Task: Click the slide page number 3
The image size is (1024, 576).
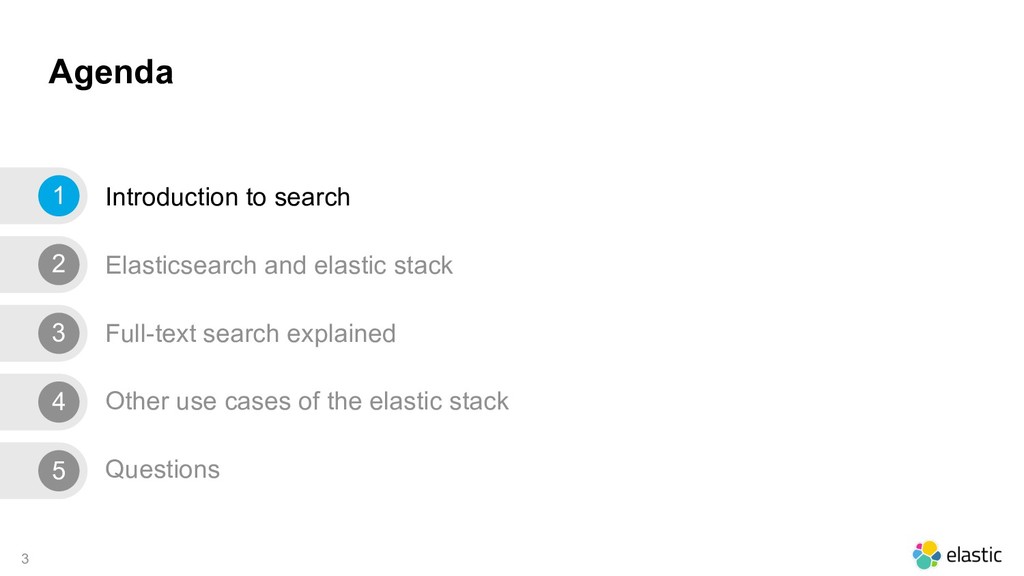Action: click(x=25, y=558)
